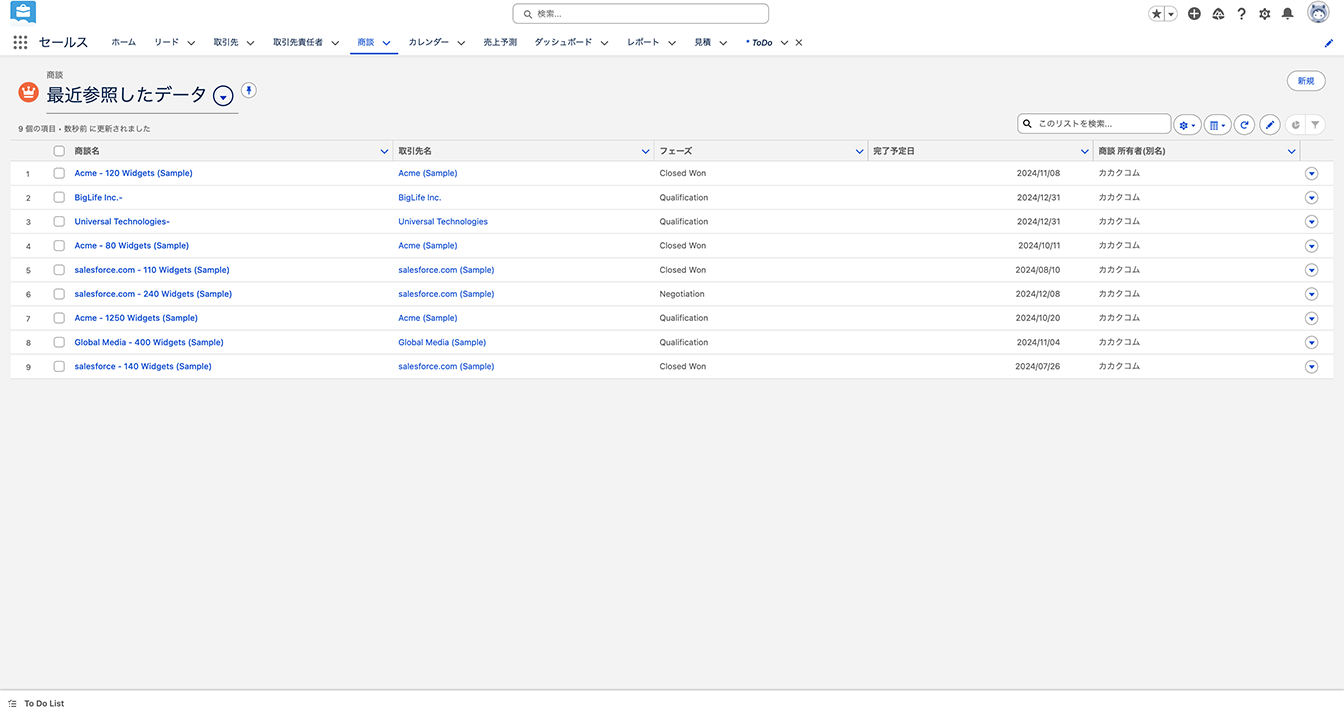
Task: Expand the リード tab dropdown
Action: (x=190, y=43)
